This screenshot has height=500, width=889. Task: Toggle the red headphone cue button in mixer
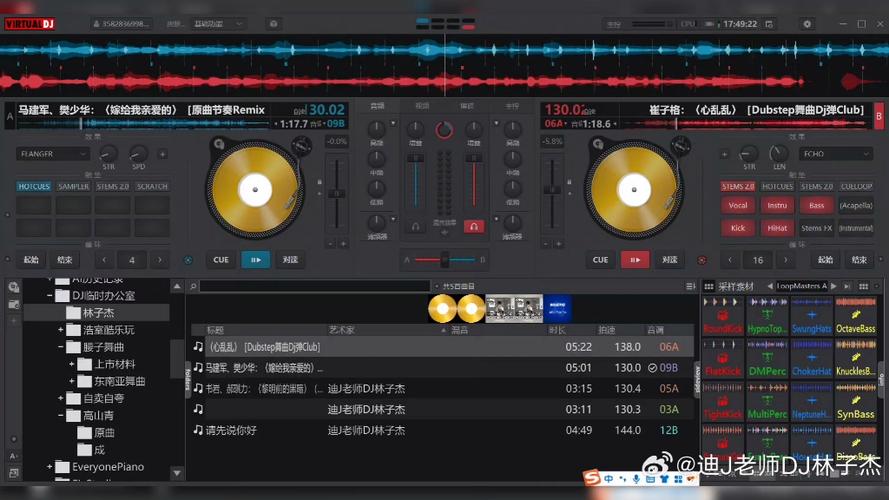click(x=474, y=227)
